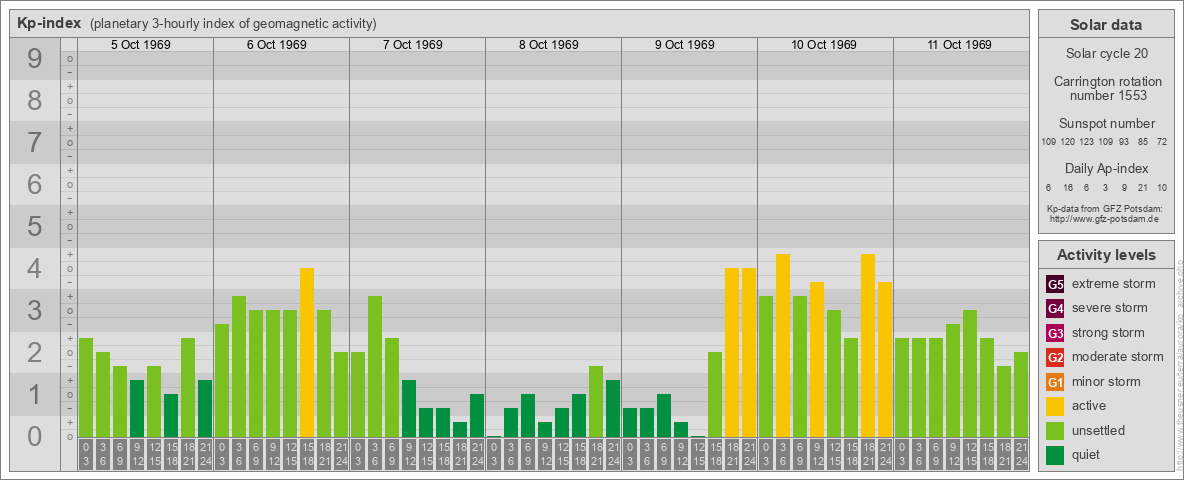Click the 12-15 bar on 11 Oct 1969
This screenshot has width=1184, height=480.
tap(970, 374)
